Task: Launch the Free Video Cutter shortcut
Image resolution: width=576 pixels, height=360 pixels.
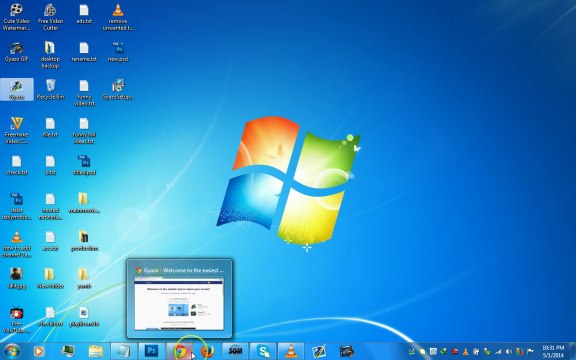Action: (50, 17)
